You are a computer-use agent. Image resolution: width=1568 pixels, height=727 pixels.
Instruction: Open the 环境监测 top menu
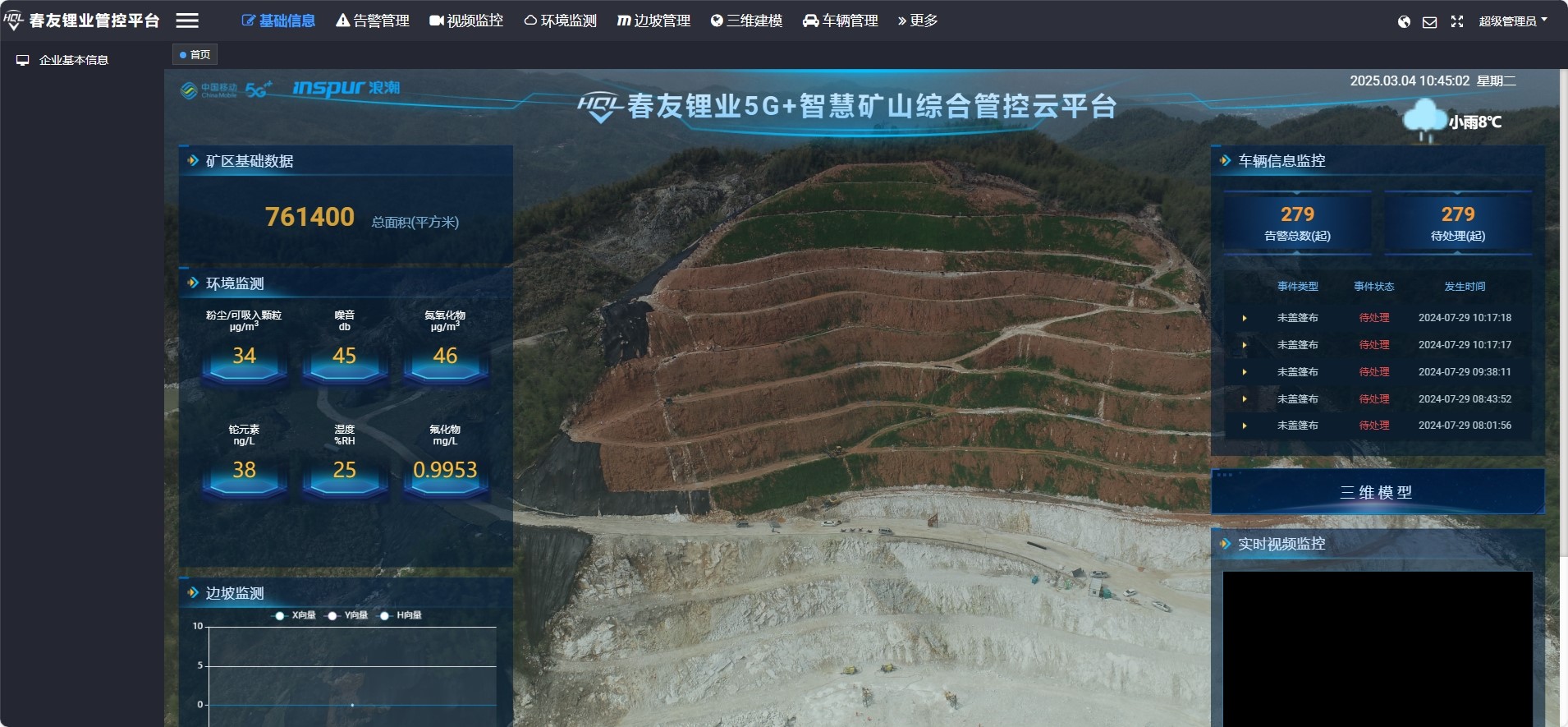pyautogui.click(x=561, y=21)
